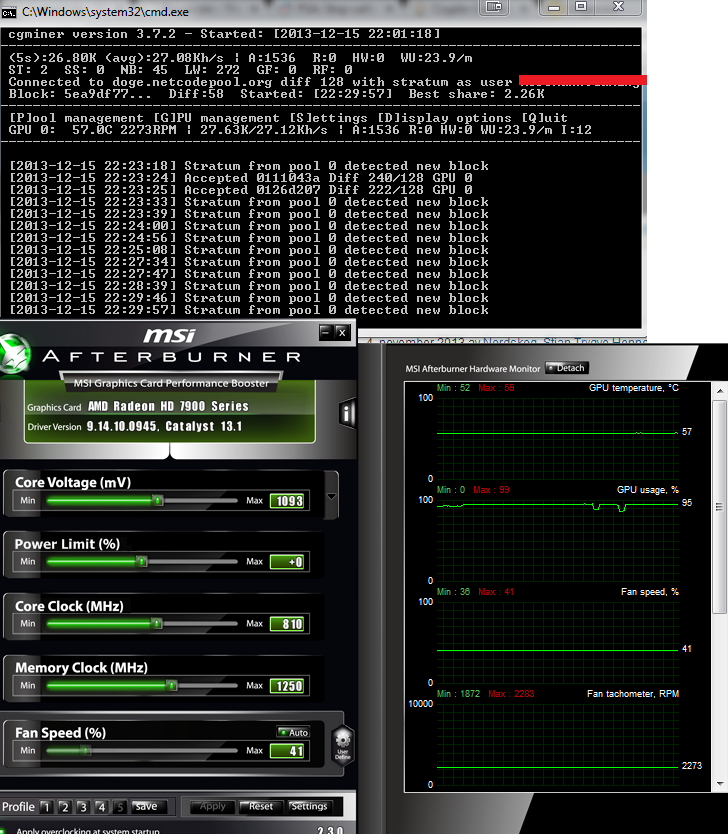728x834 pixels.
Task: Click [D]isplay options in cgminer
Action: (x=445, y=118)
